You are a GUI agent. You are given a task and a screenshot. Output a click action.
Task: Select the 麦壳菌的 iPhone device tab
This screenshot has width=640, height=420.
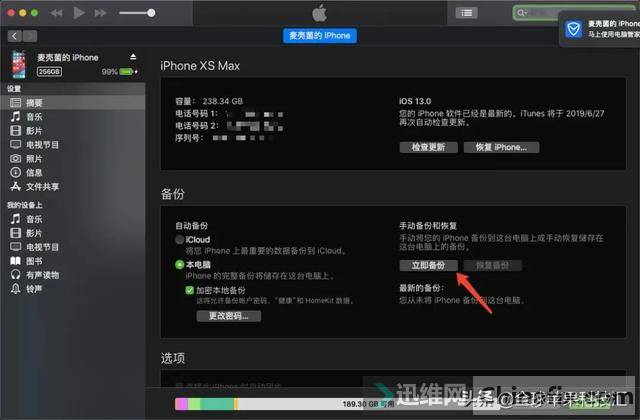click(320, 36)
